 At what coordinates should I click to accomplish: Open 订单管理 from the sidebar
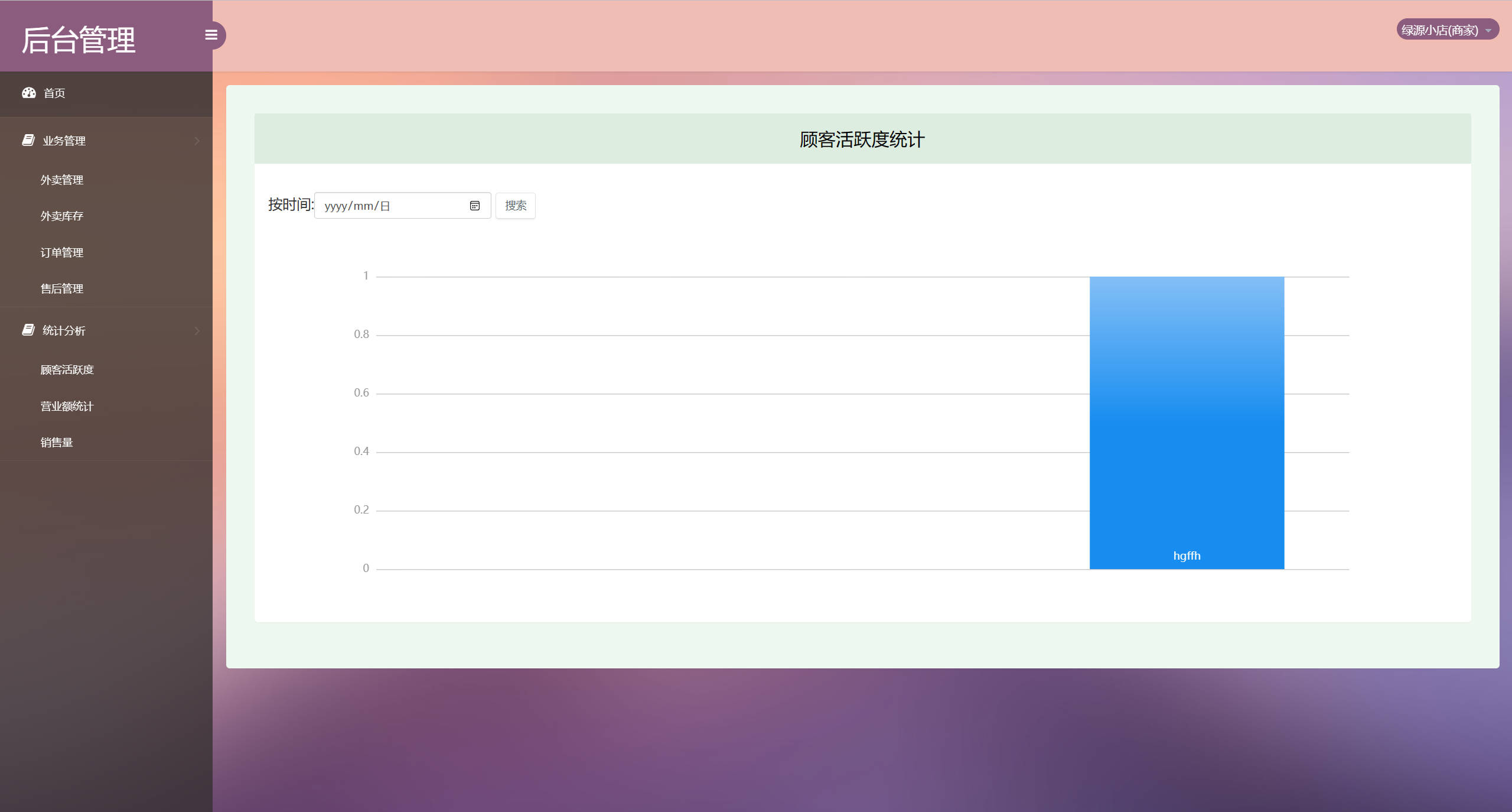click(x=61, y=252)
